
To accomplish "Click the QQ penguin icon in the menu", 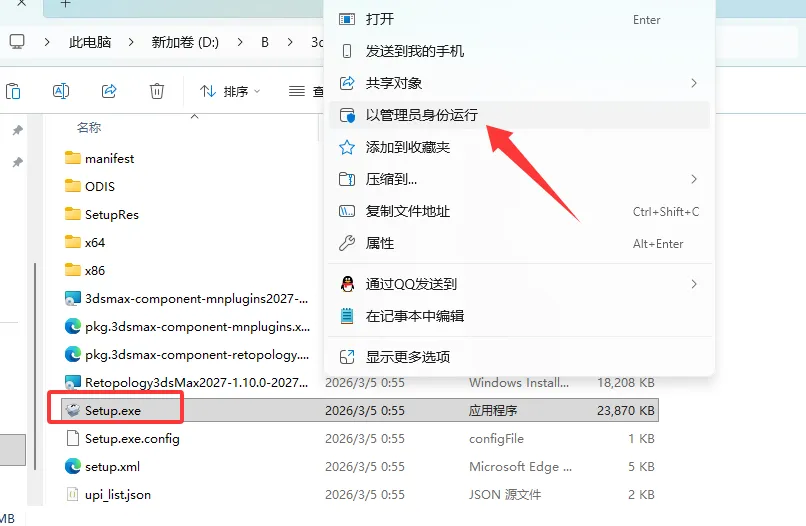I will (x=347, y=284).
